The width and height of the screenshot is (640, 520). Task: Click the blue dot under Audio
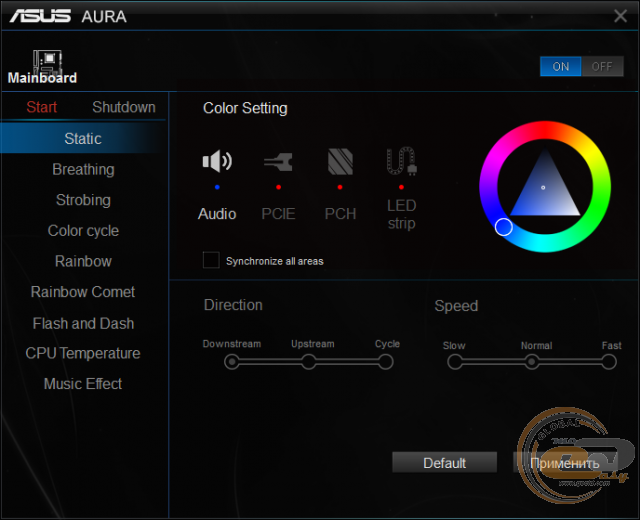[217, 187]
